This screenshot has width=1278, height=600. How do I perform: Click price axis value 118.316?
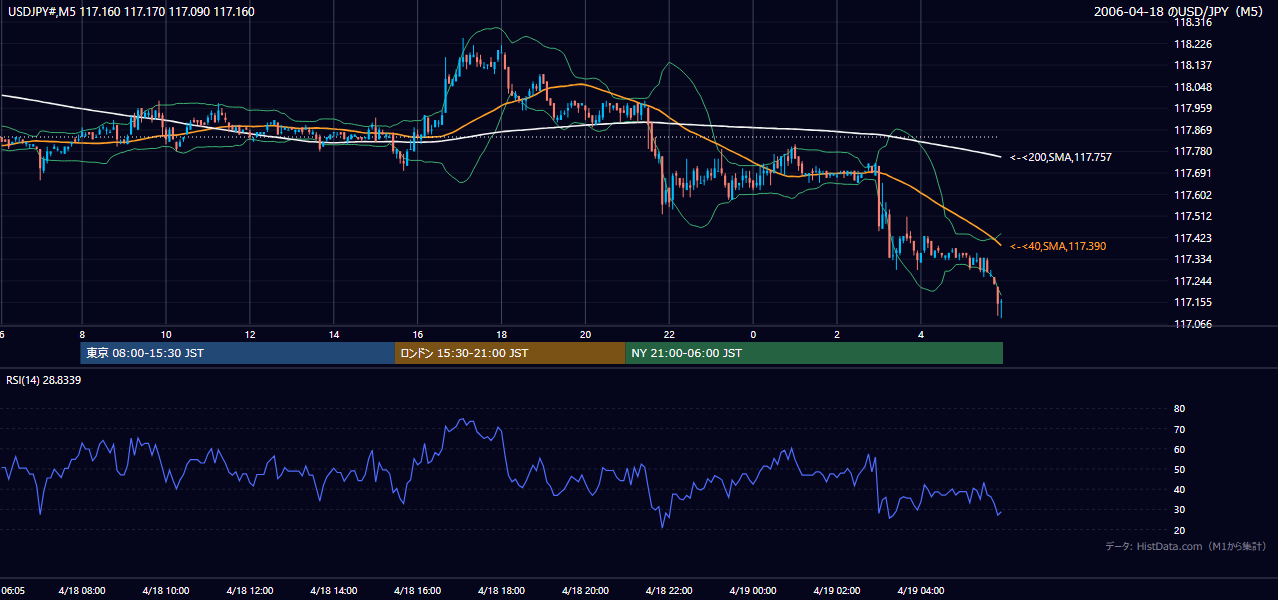pyautogui.click(x=1193, y=22)
